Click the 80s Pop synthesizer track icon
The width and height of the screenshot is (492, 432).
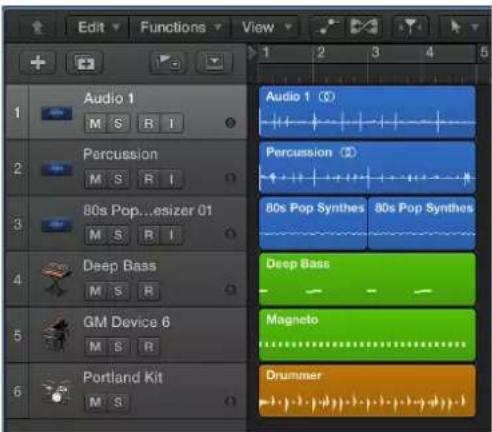tap(56, 225)
